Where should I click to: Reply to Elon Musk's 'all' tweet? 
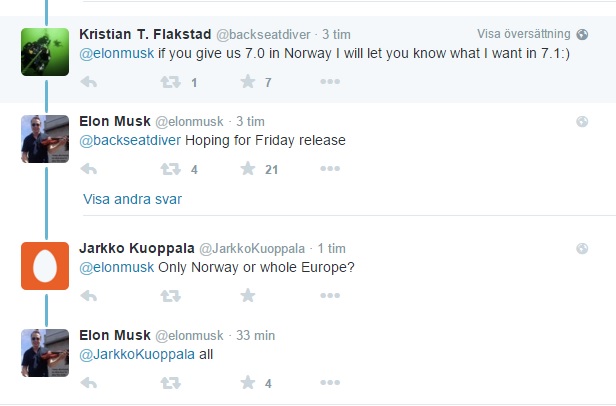(88, 383)
